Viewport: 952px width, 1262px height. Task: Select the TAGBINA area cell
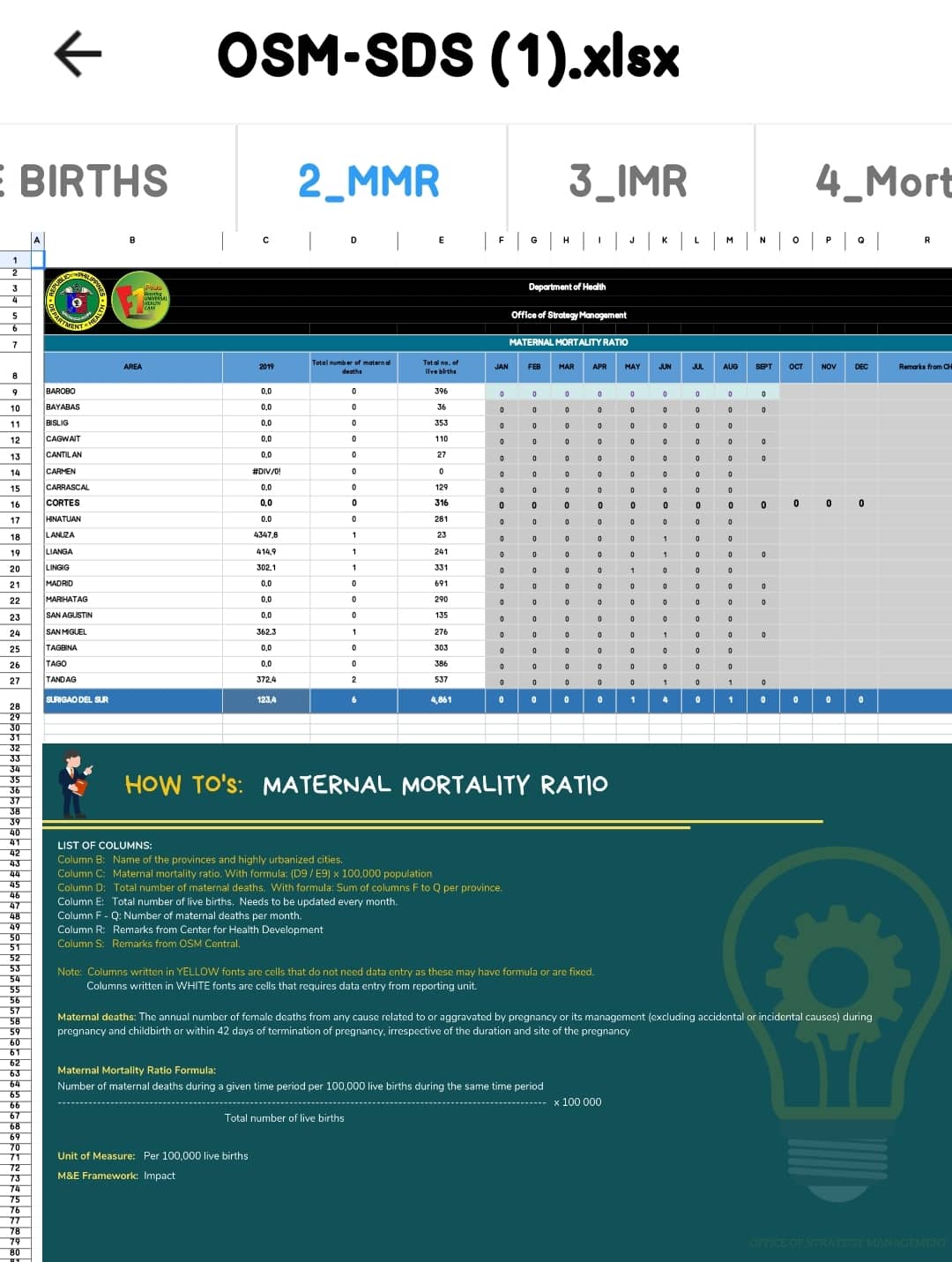point(133,647)
